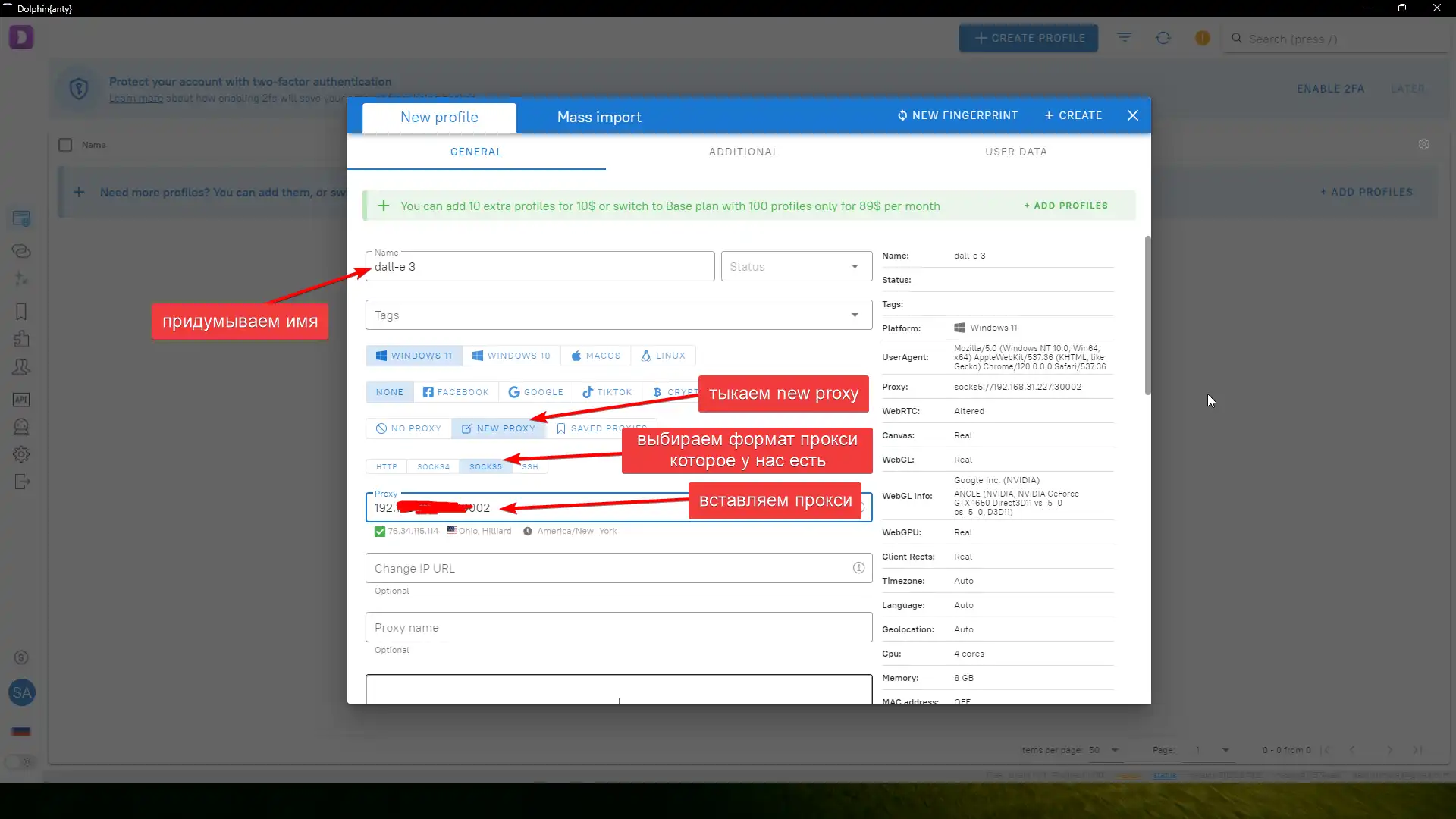Click the New Fingerprint button
The image size is (1456, 819).
click(x=958, y=115)
